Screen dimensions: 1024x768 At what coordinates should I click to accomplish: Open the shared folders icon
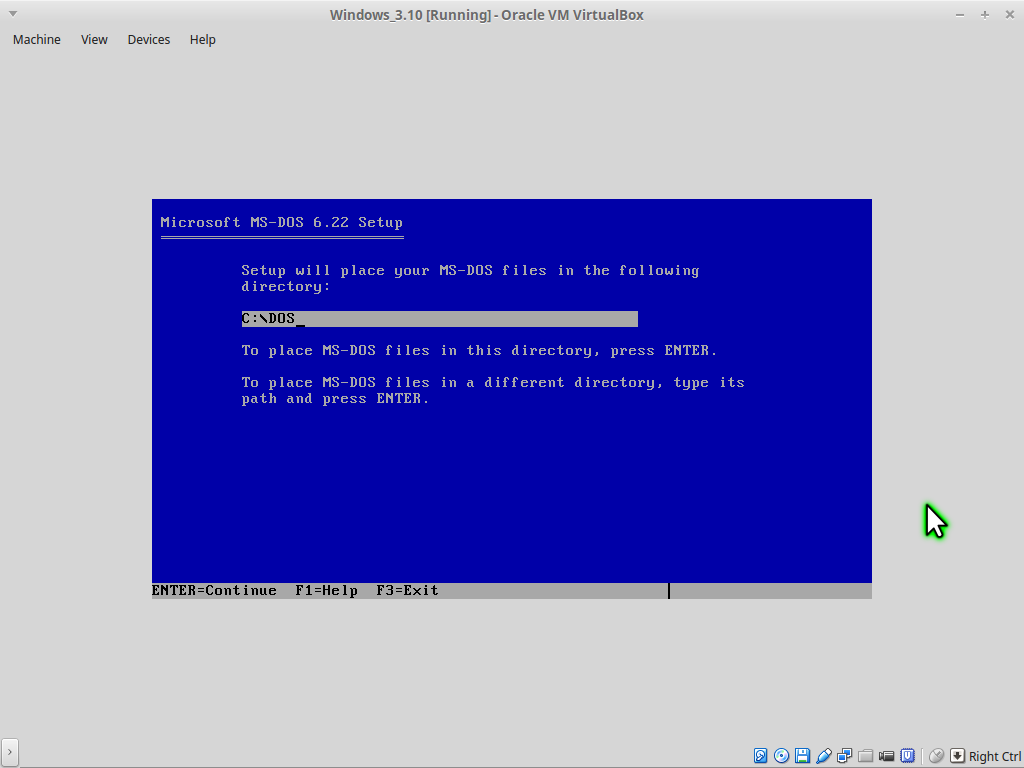point(866,756)
